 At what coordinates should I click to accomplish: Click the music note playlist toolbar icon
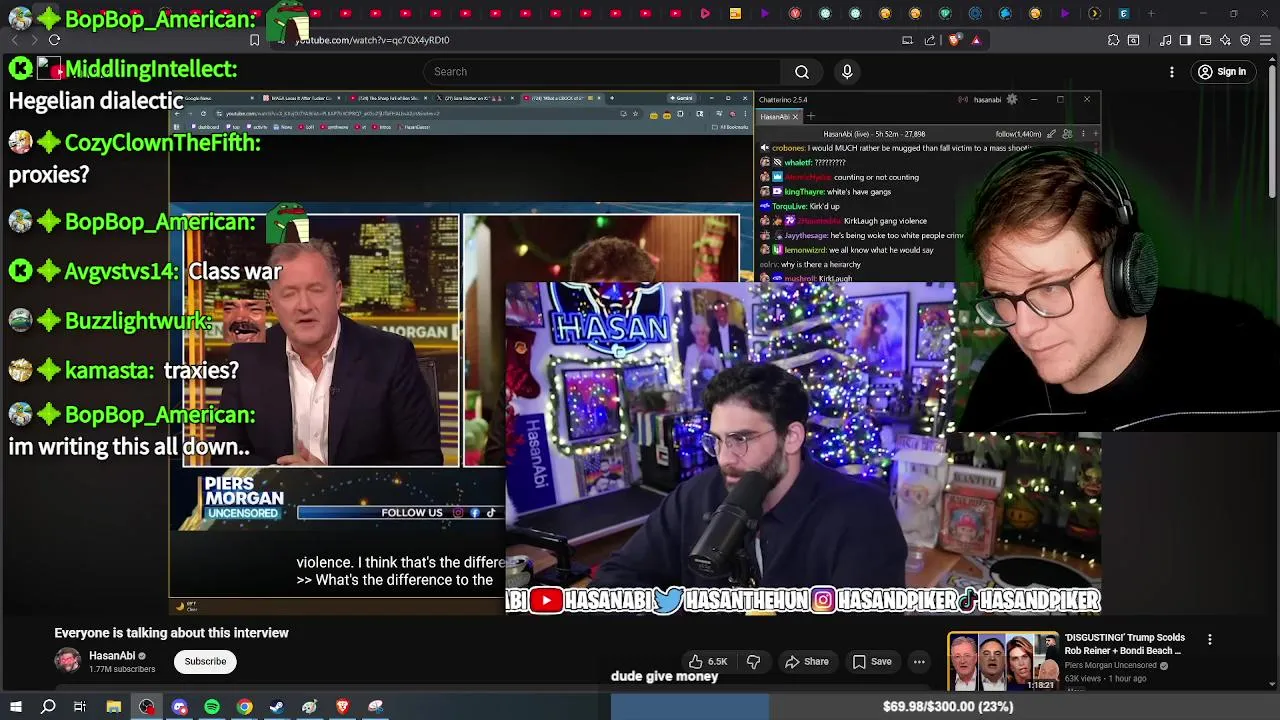pos(1165,40)
